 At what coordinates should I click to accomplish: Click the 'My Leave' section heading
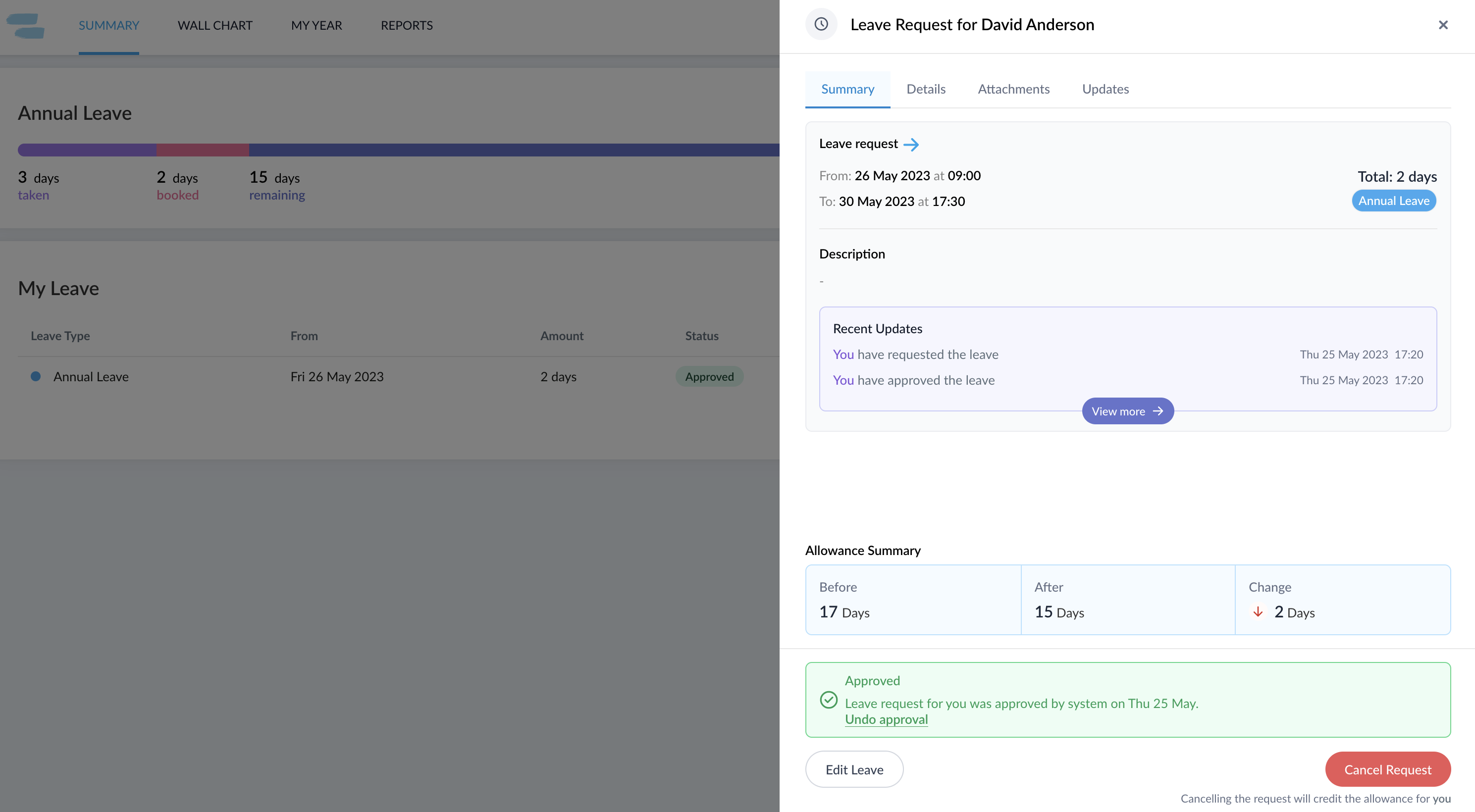(x=58, y=288)
